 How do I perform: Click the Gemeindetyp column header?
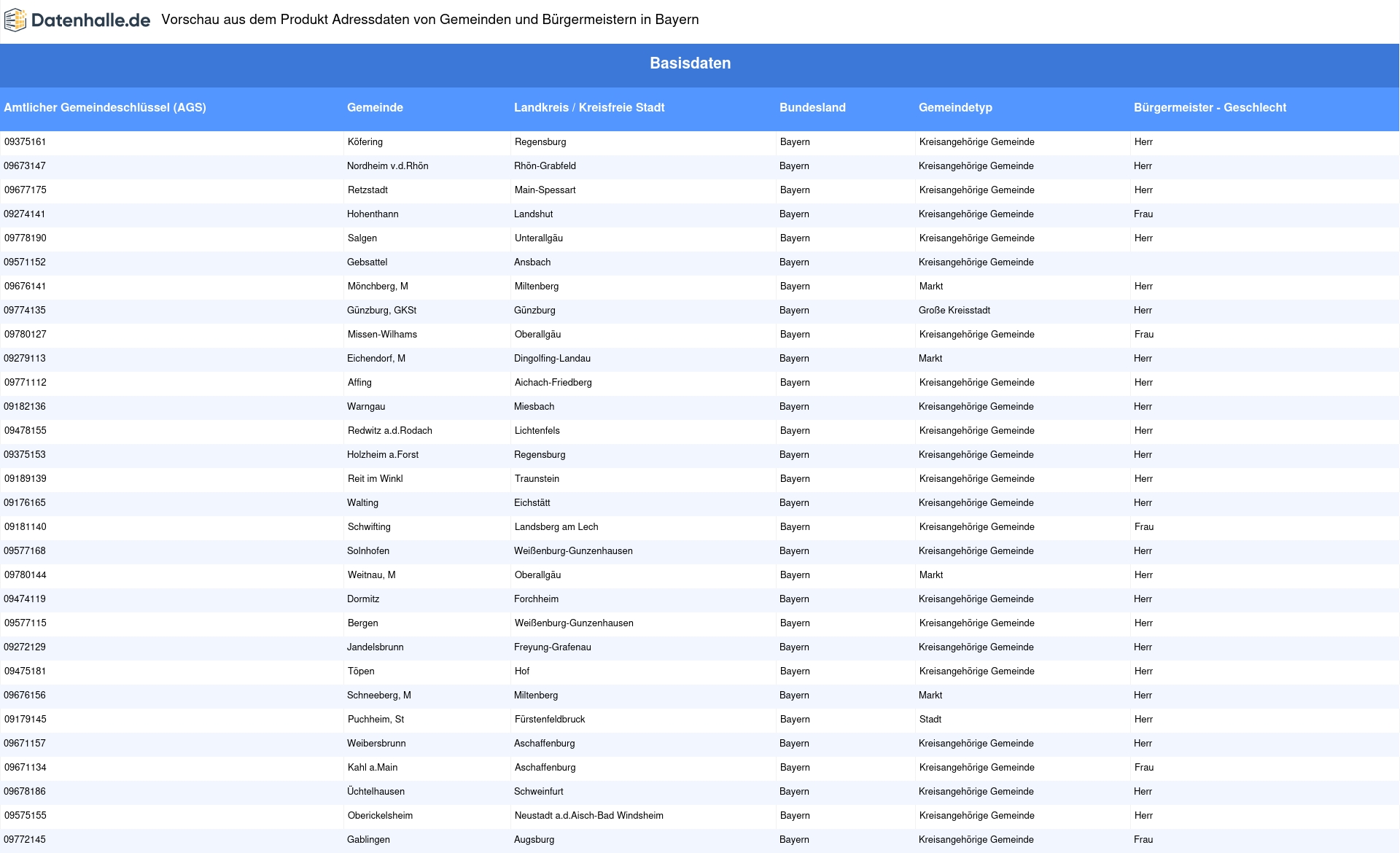[x=955, y=107]
